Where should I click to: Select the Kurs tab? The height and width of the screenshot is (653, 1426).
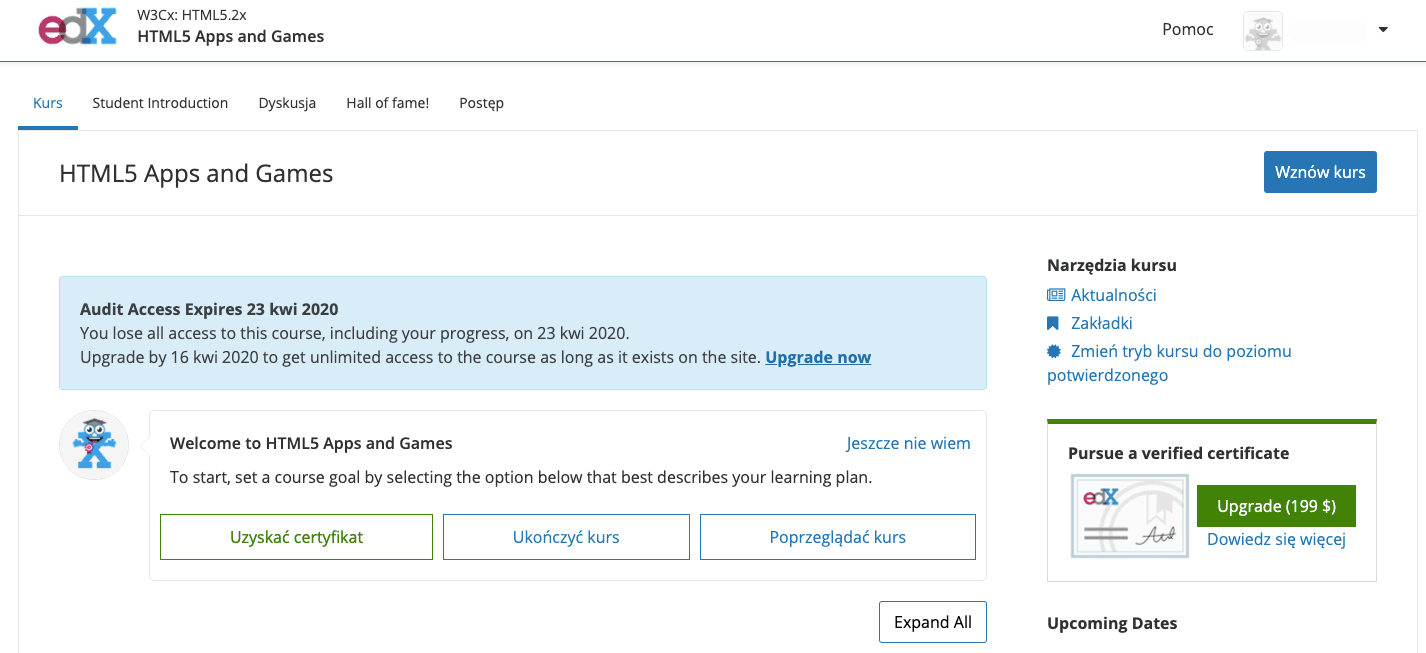(48, 103)
